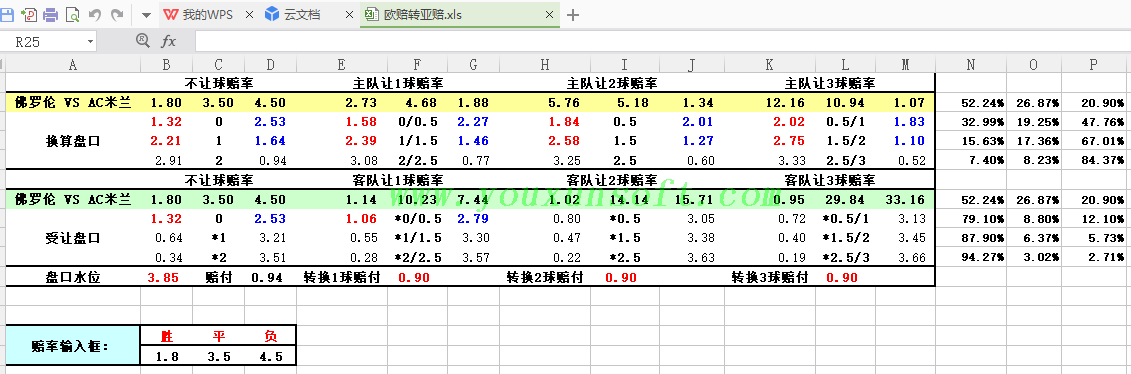Click the export to PDF icon
The height and width of the screenshot is (374, 1131).
point(30,14)
